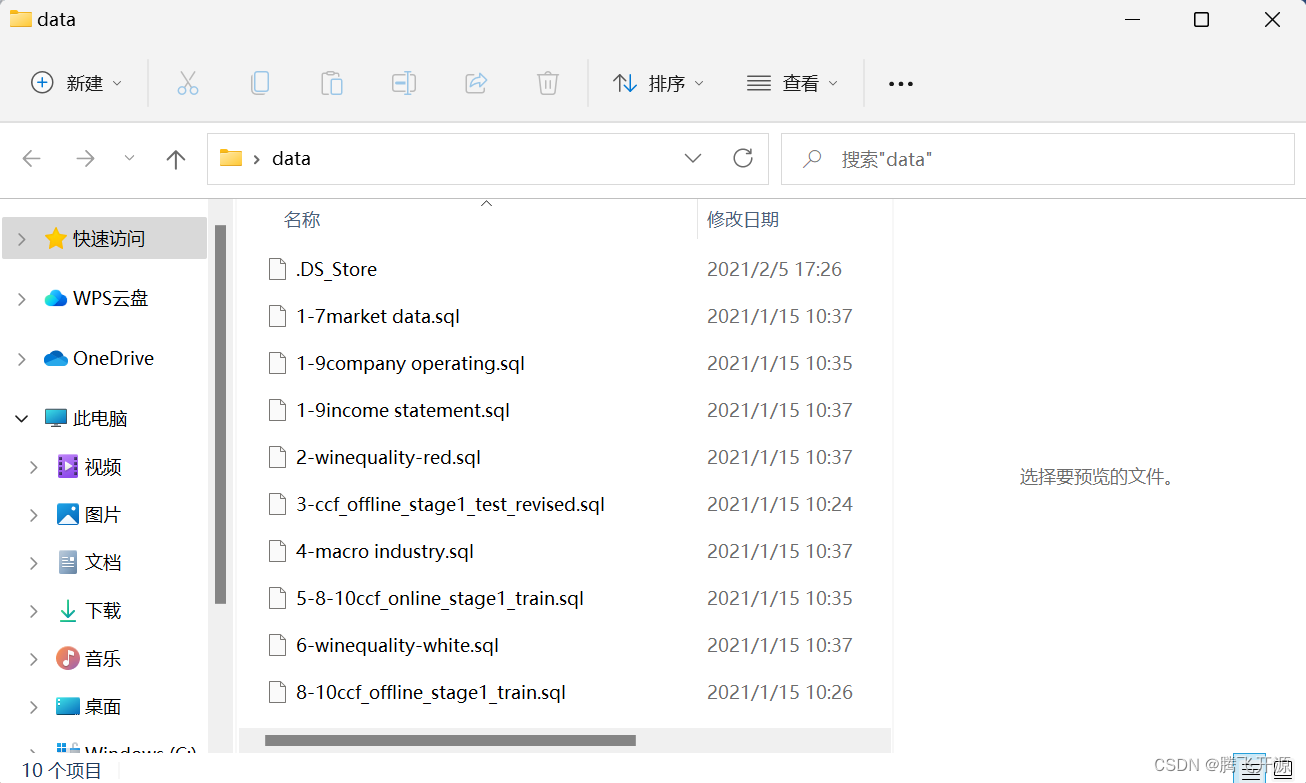Open the 排序 sort dropdown
The width and height of the screenshot is (1306, 783).
[x=658, y=83]
